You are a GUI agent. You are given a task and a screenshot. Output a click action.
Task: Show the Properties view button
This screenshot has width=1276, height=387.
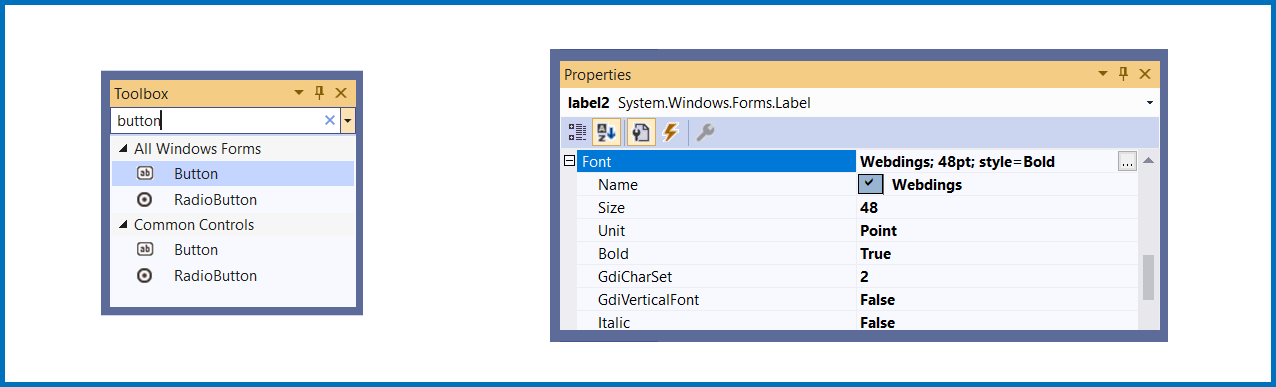[641, 132]
